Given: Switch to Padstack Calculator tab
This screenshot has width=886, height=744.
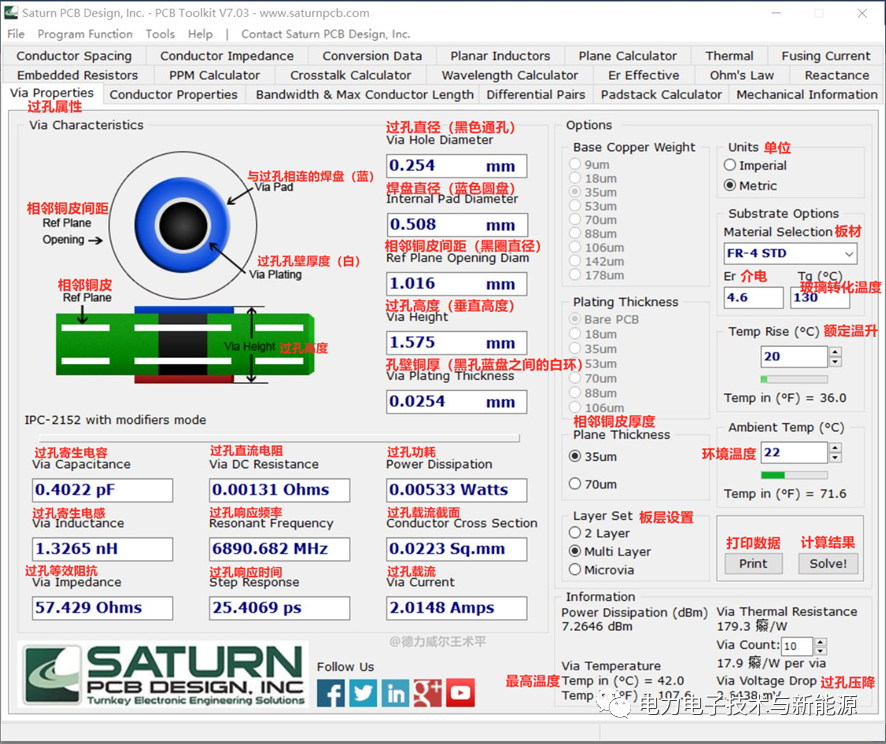Looking at the screenshot, I should coord(661,94).
